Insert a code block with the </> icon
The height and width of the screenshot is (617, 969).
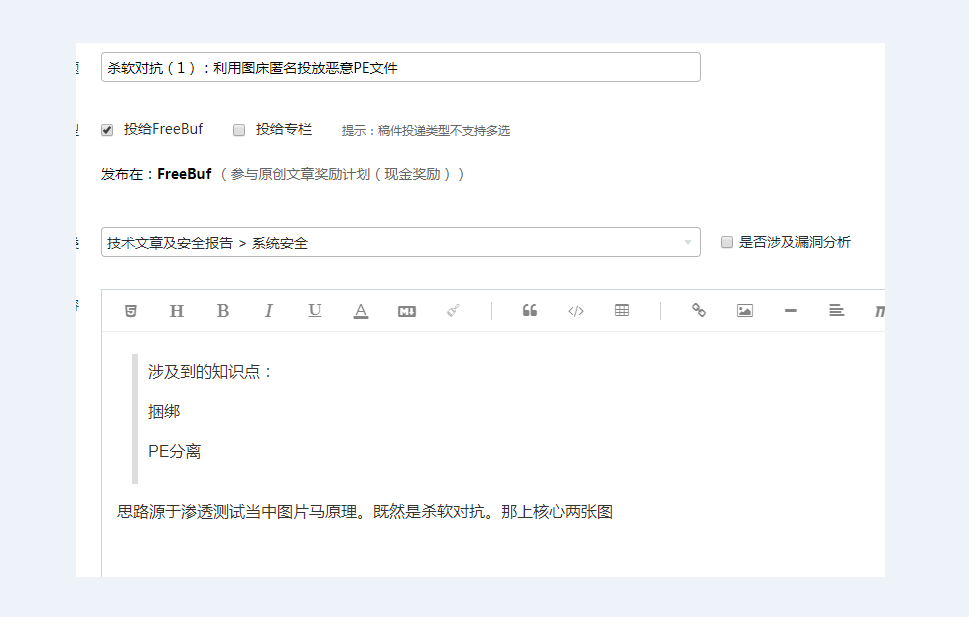coord(575,310)
